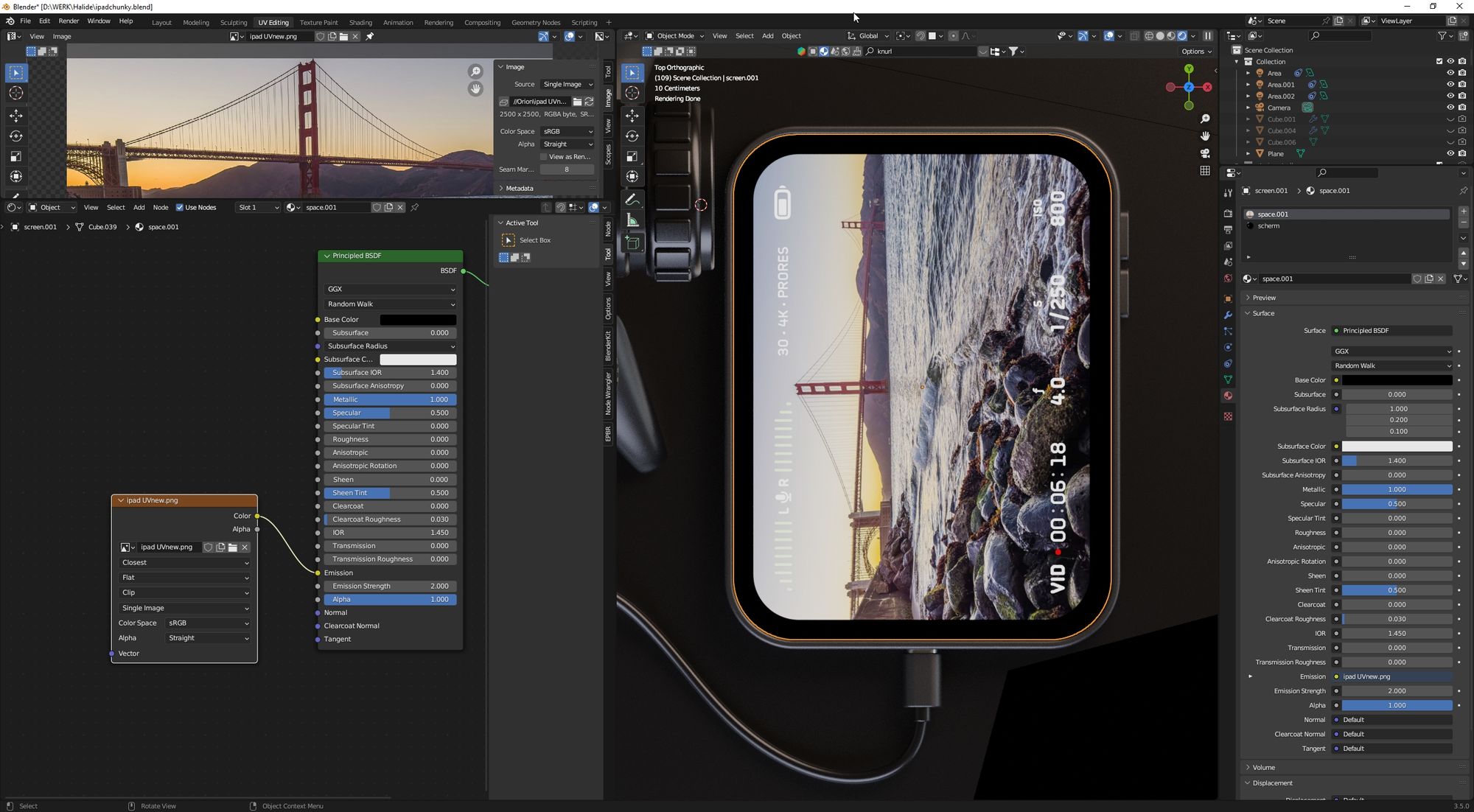Click the Select Box active tool button

click(509, 240)
